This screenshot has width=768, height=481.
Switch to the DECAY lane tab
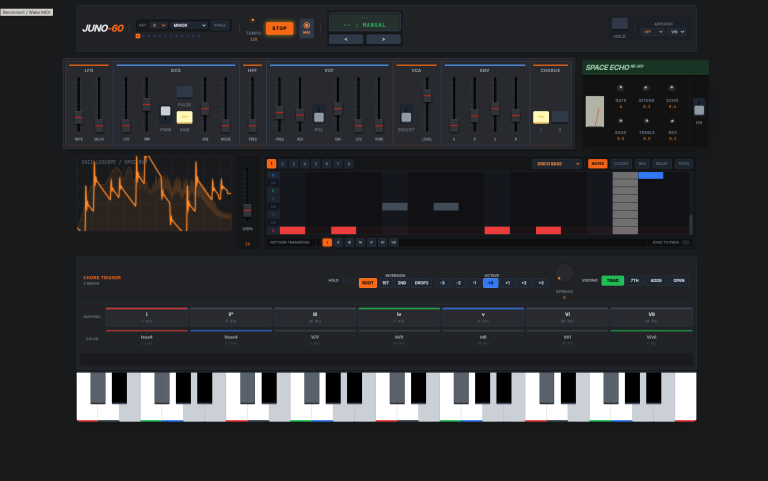(x=662, y=164)
